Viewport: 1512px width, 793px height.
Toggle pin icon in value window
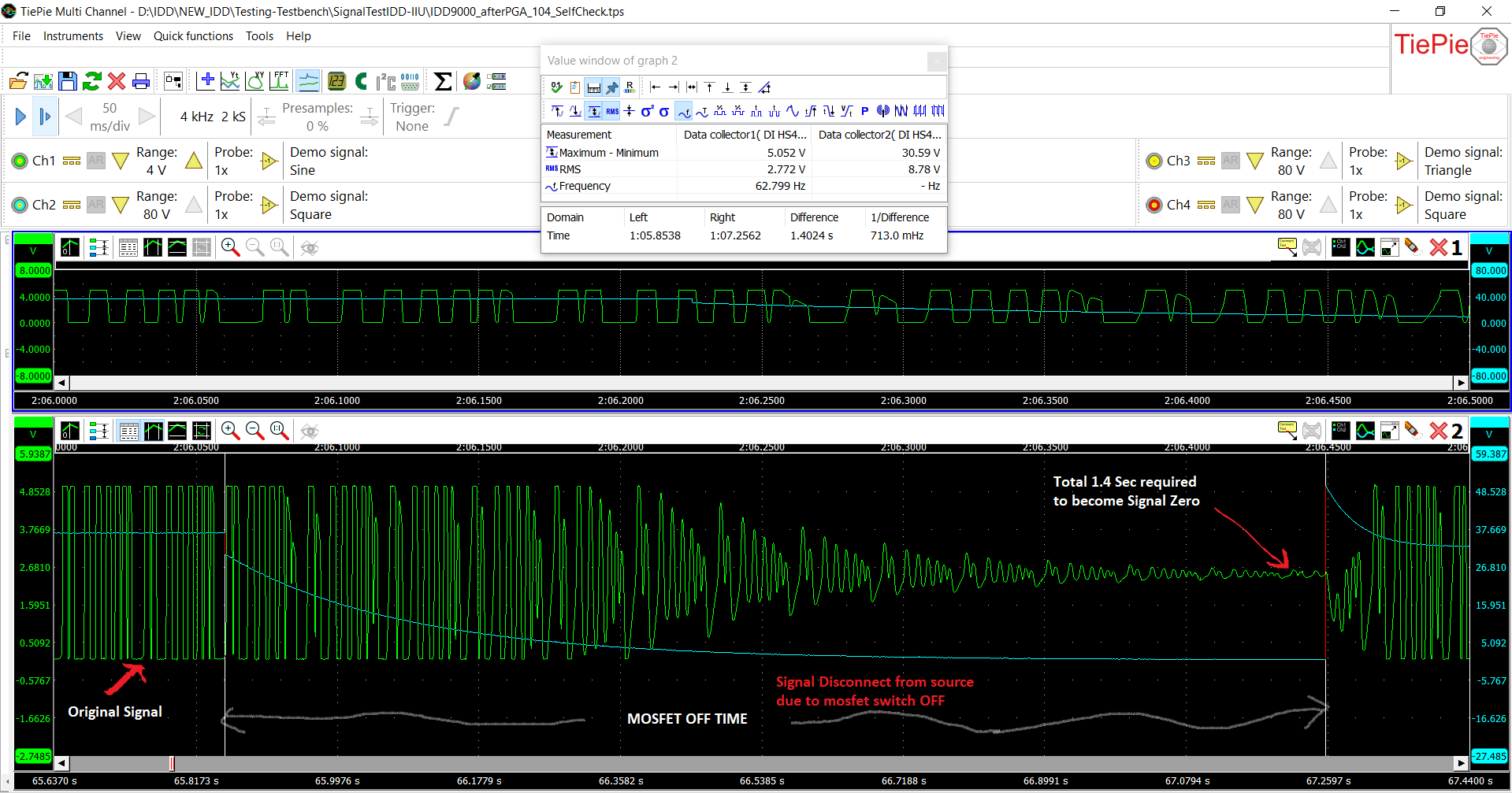pos(611,87)
